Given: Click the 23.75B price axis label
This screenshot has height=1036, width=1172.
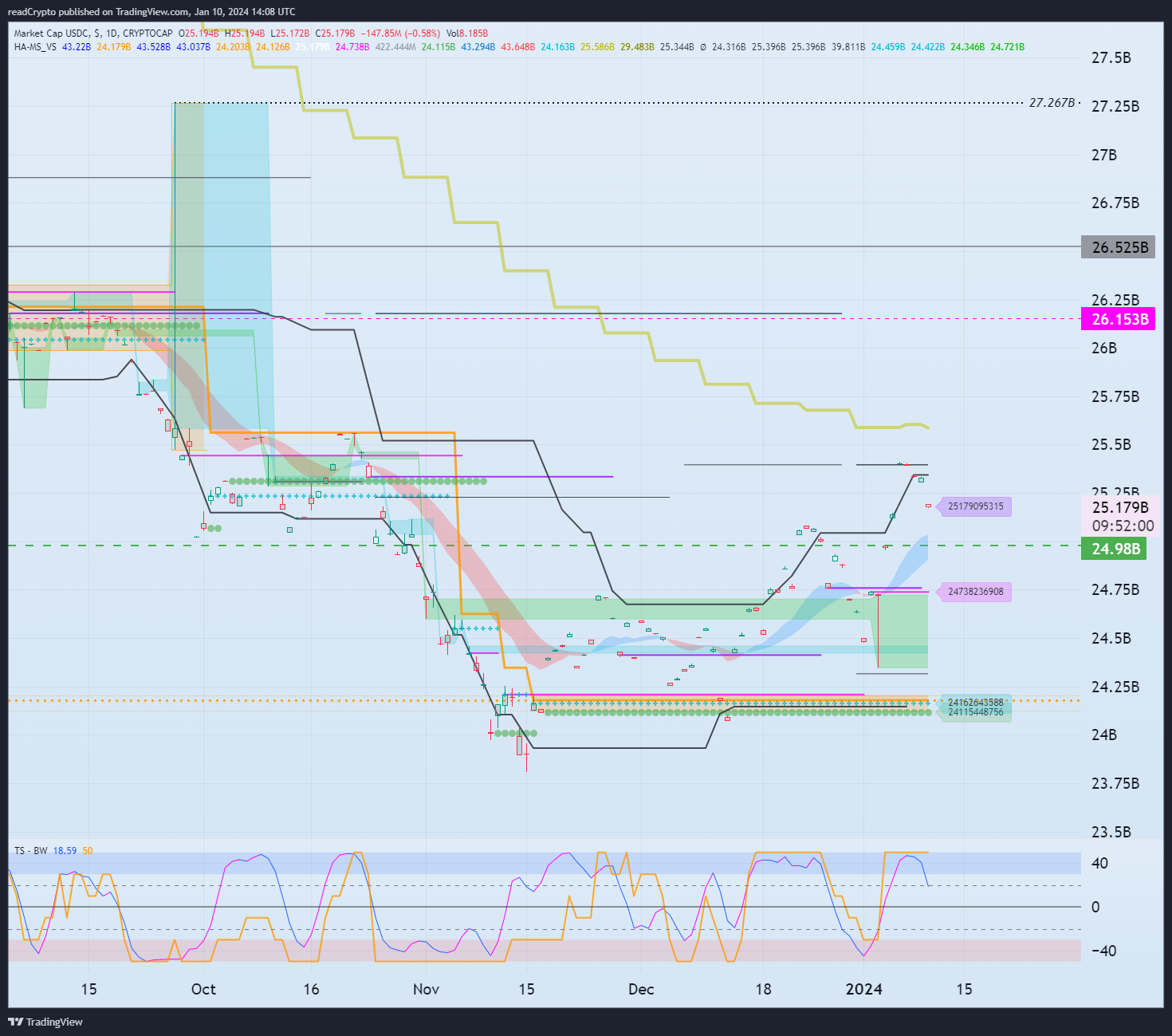Looking at the screenshot, I should 1115,784.
